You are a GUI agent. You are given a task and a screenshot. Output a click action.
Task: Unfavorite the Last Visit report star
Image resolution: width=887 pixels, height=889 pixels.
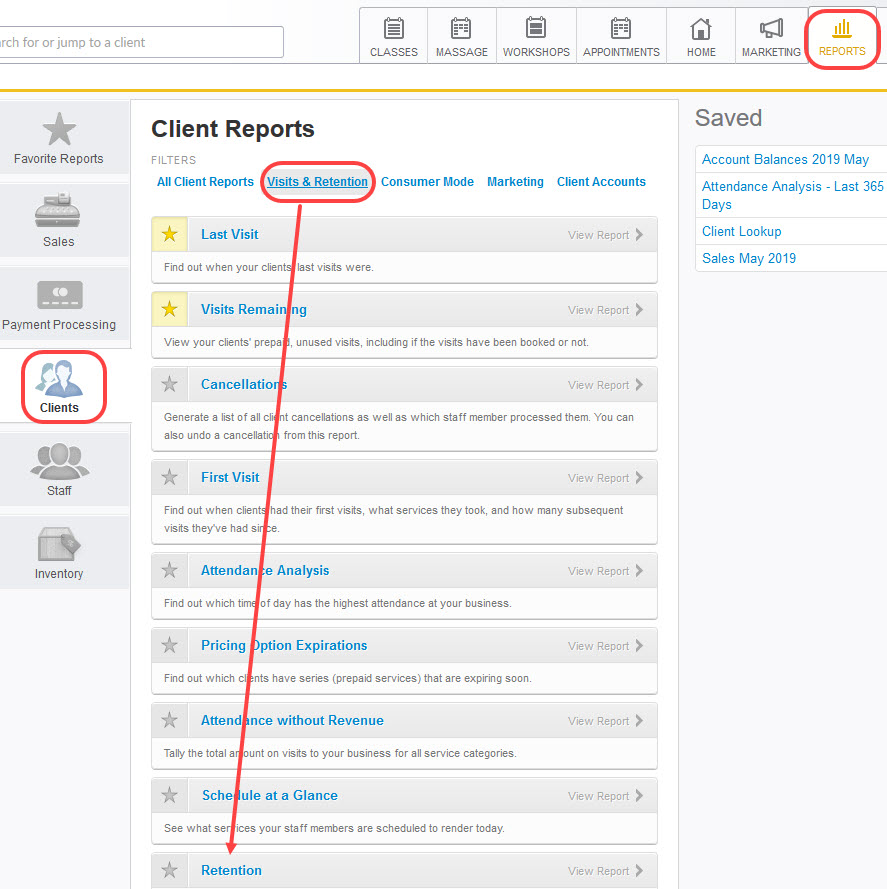click(169, 234)
